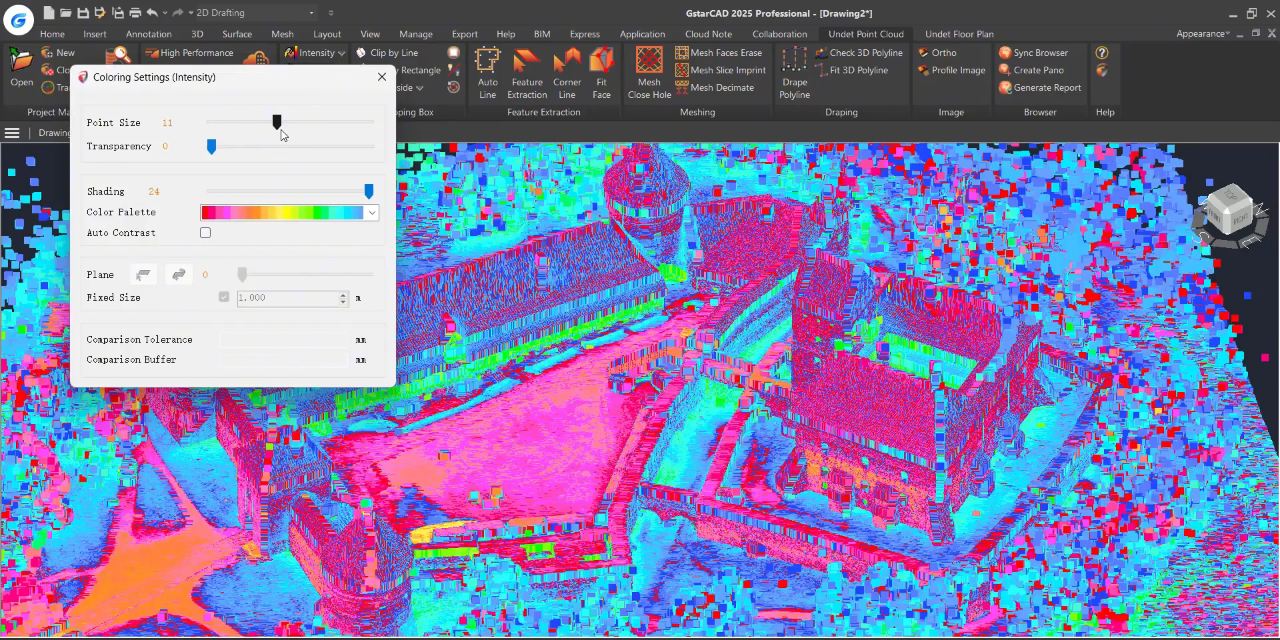Click the Ortho image tool
Viewport: 1280px width, 640px height.
pos(937,53)
